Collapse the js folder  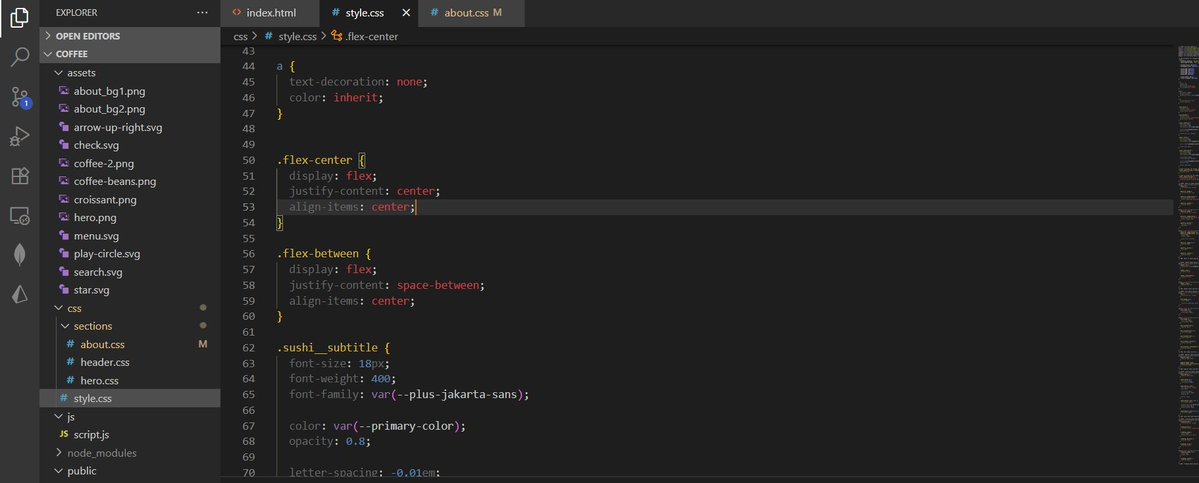(130, 417)
